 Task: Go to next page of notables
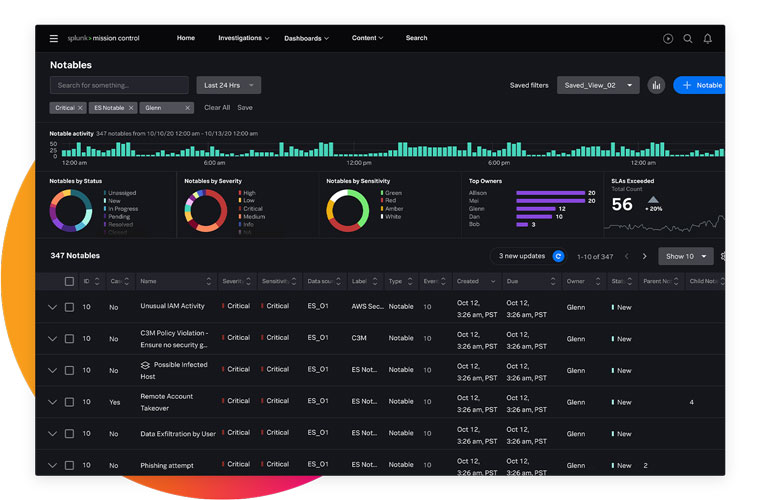645,256
